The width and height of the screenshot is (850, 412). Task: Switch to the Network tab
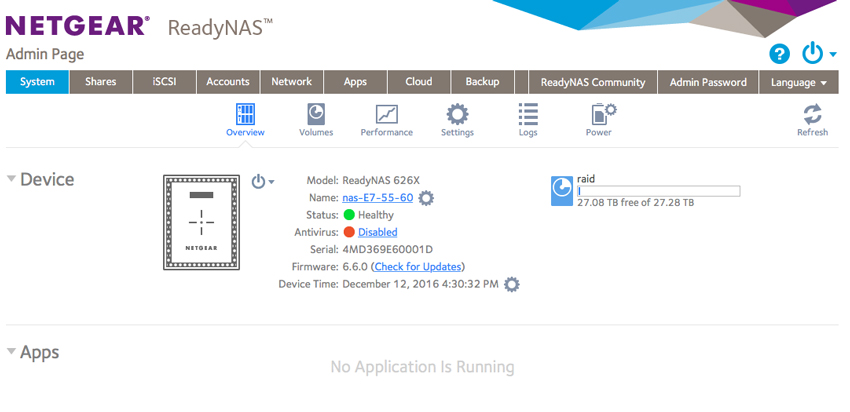pyautogui.click(x=292, y=82)
